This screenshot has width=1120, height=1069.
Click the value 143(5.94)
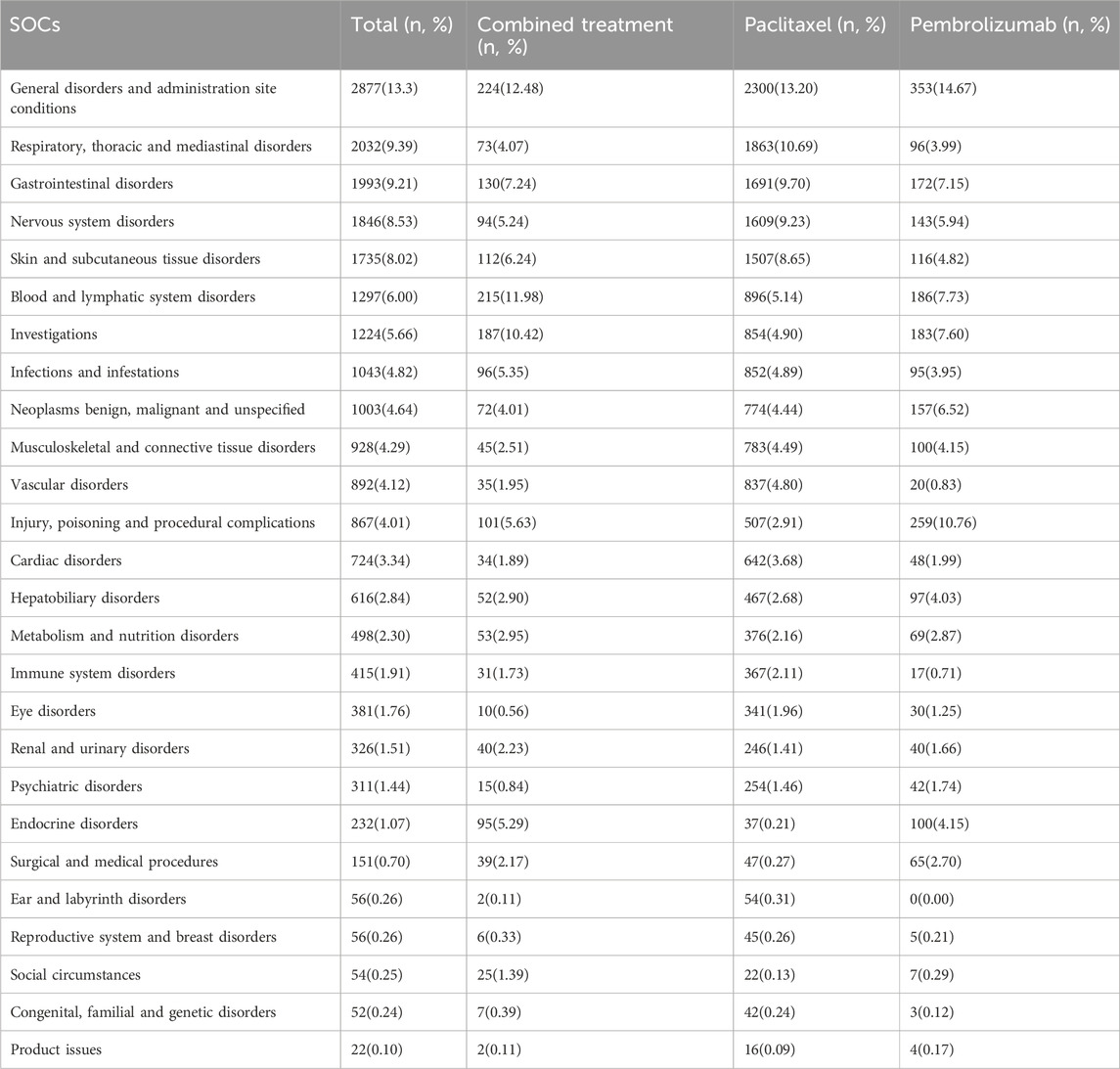coord(939,221)
